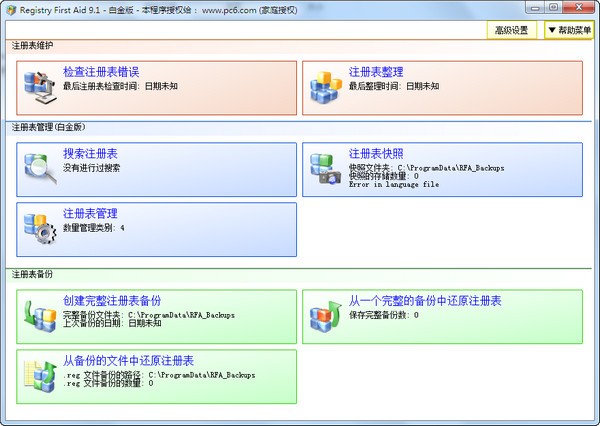Click the restore from .reg files icon
Viewport: 600px width, 426px height.
point(40,376)
